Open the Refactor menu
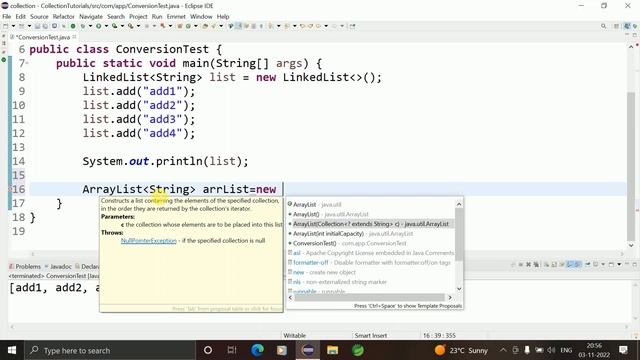 coord(64,16)
